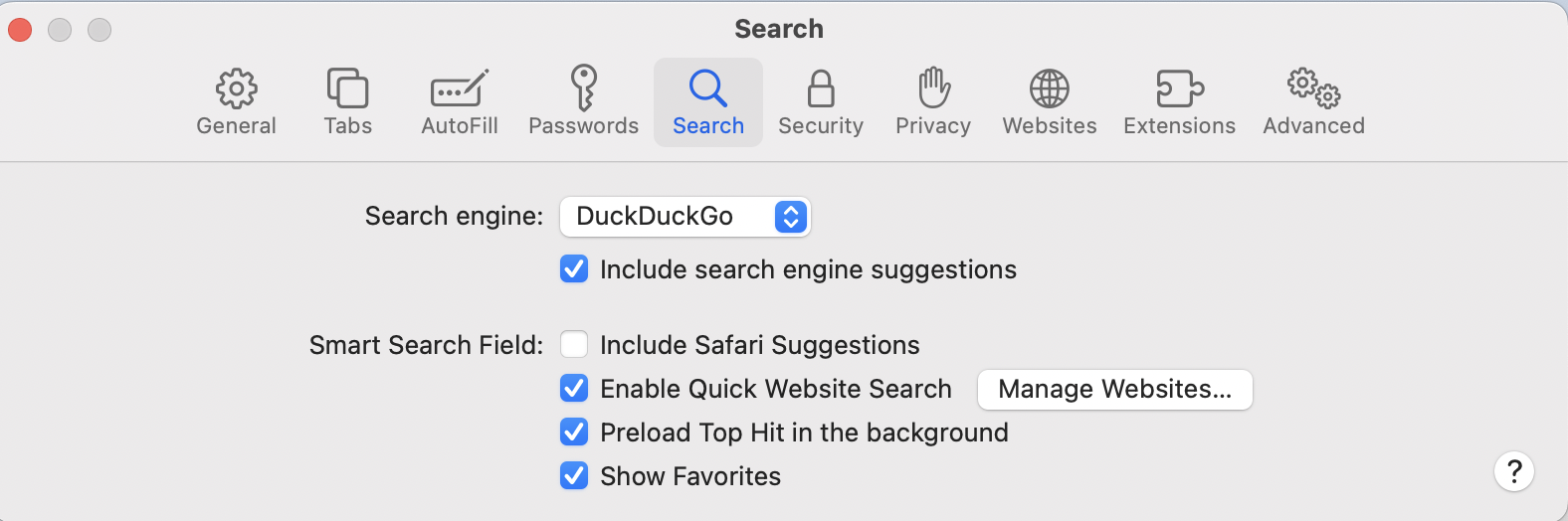1568x521 pixels.
Task: Turn off Preload Top Hit option
Action: click(x=574, y=433)
